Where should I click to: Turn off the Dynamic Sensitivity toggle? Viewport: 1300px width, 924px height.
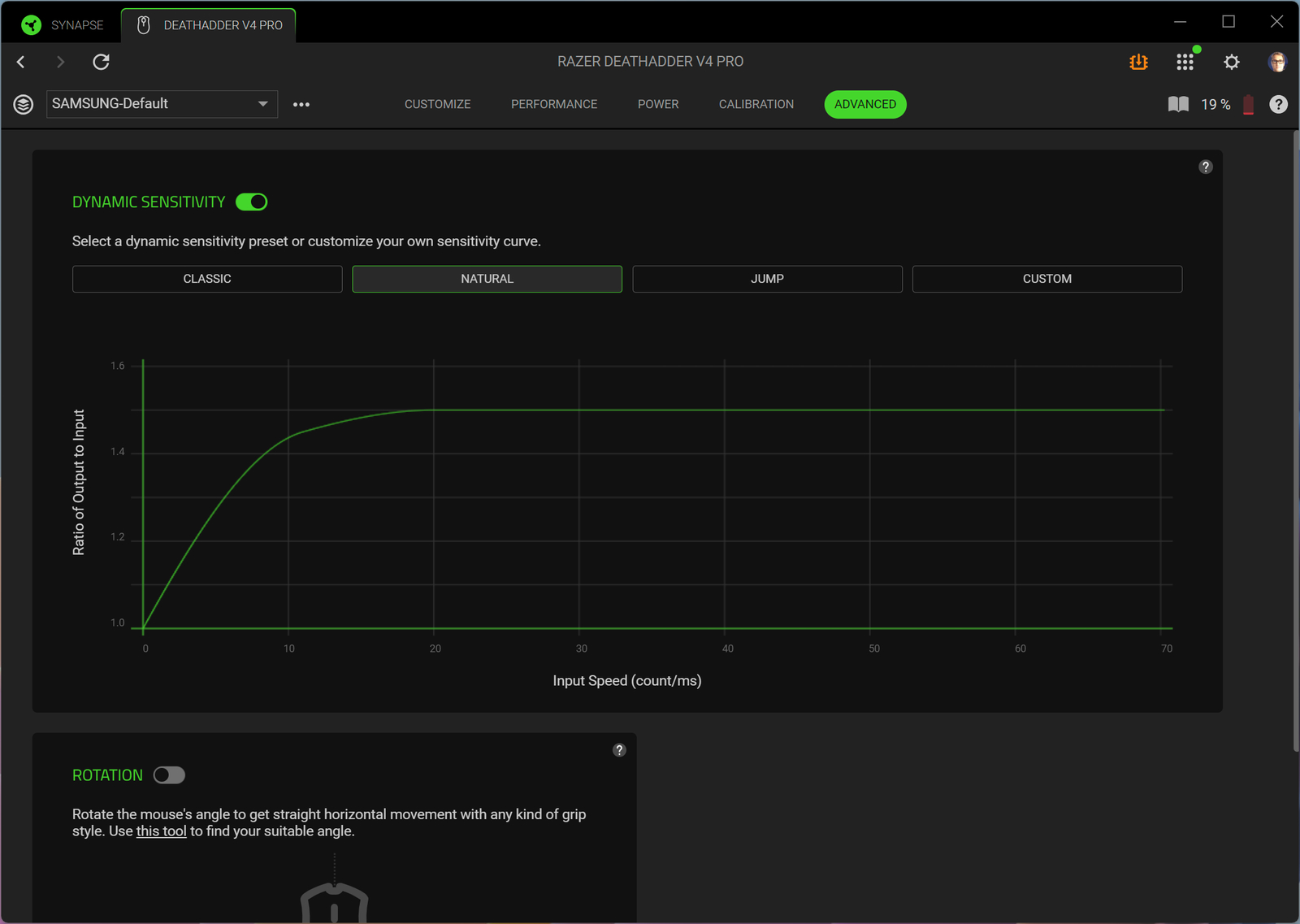point(251,202)
